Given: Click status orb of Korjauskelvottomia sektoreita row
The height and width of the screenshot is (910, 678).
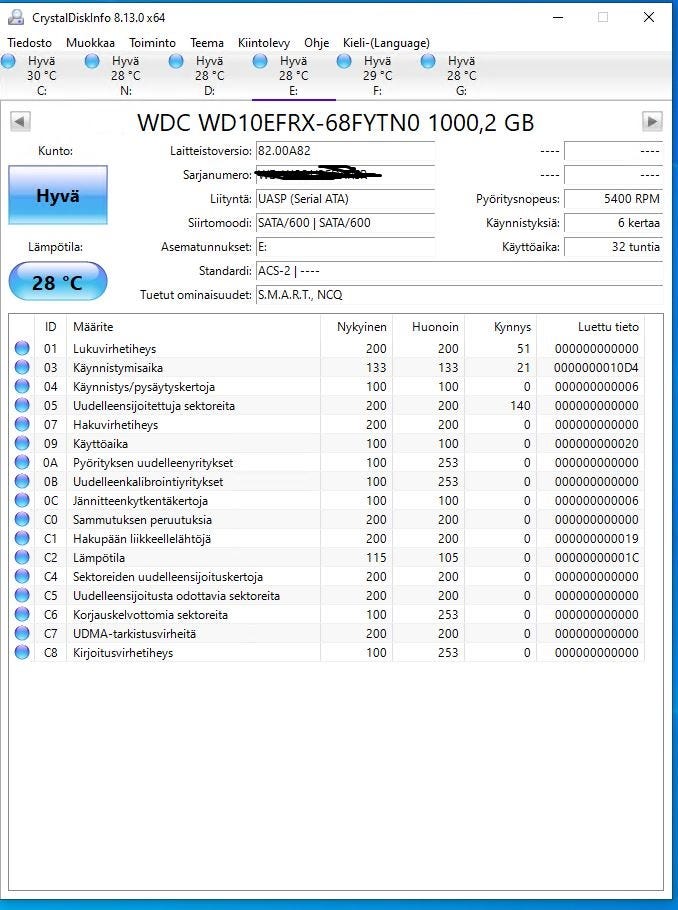Looking at the screenshot, I should click(22, 614).
